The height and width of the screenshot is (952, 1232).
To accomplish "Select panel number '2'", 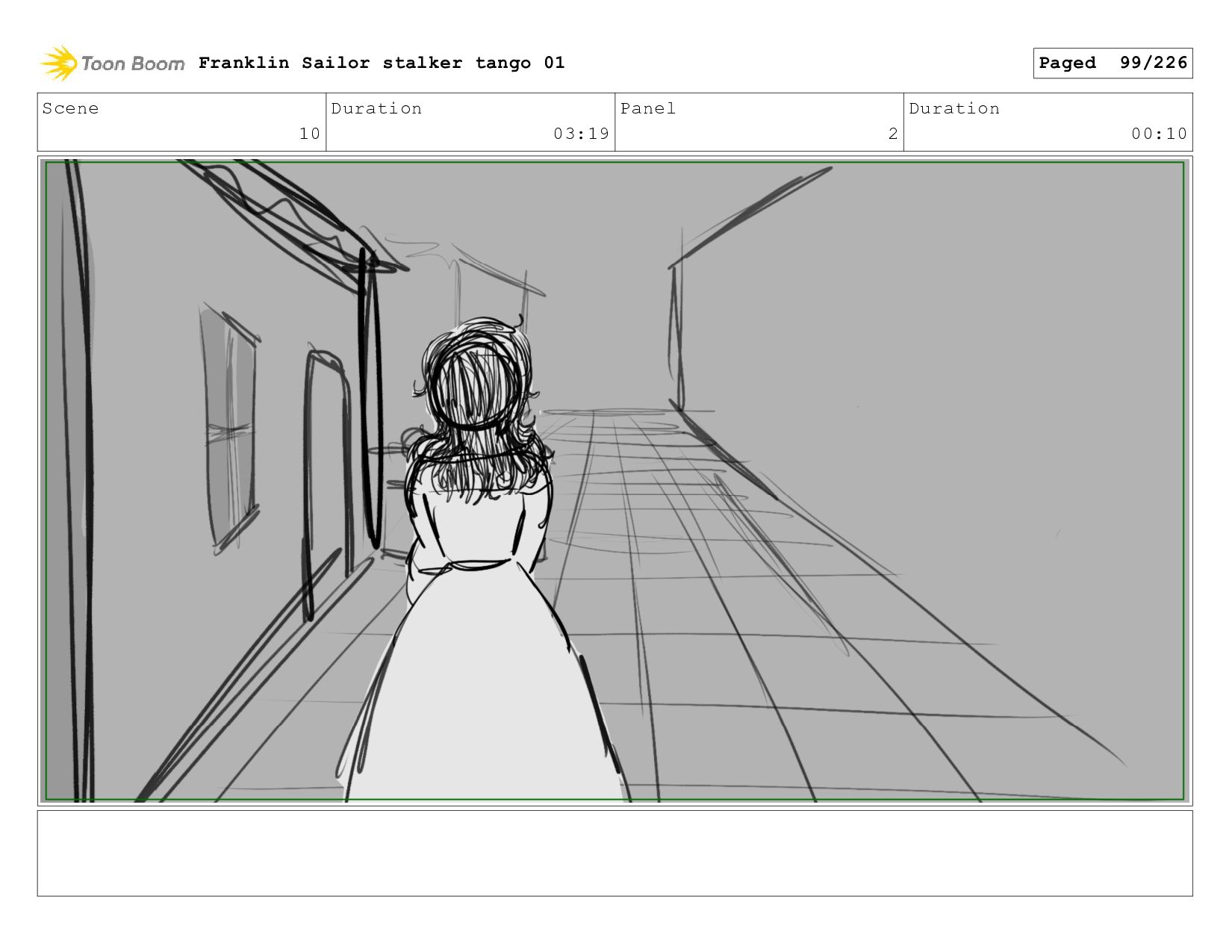I will (893, 134).
